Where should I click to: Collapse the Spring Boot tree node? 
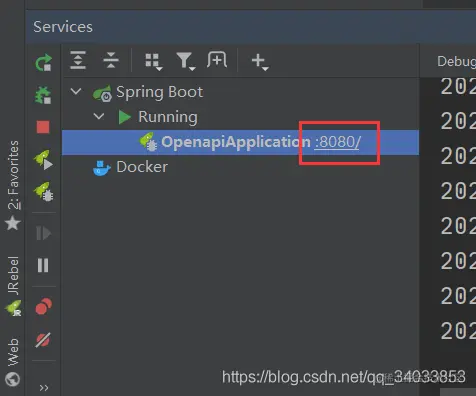(x=76, y=91)
